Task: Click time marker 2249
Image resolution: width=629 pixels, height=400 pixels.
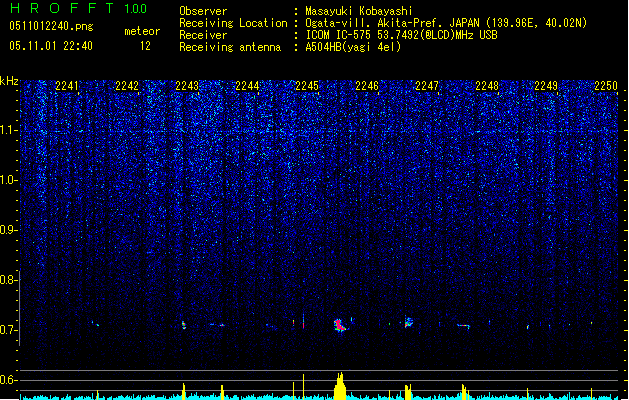Action: (x=546, y=85)
